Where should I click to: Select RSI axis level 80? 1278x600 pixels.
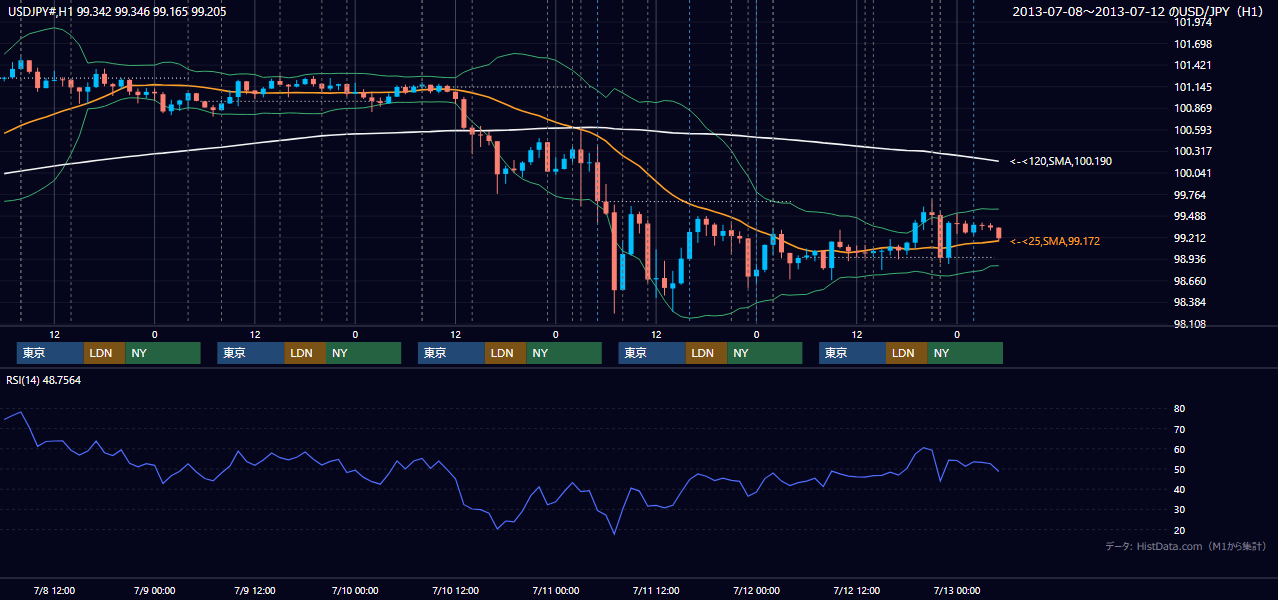point(1180,409)
